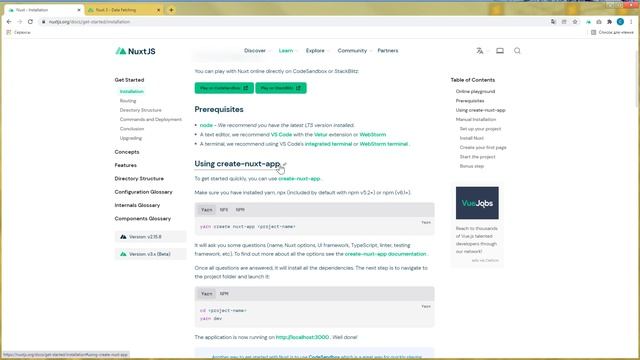Open a new browser tab with plus
The width and height of the screenshot is (640, 360).
tap(171, 10)
